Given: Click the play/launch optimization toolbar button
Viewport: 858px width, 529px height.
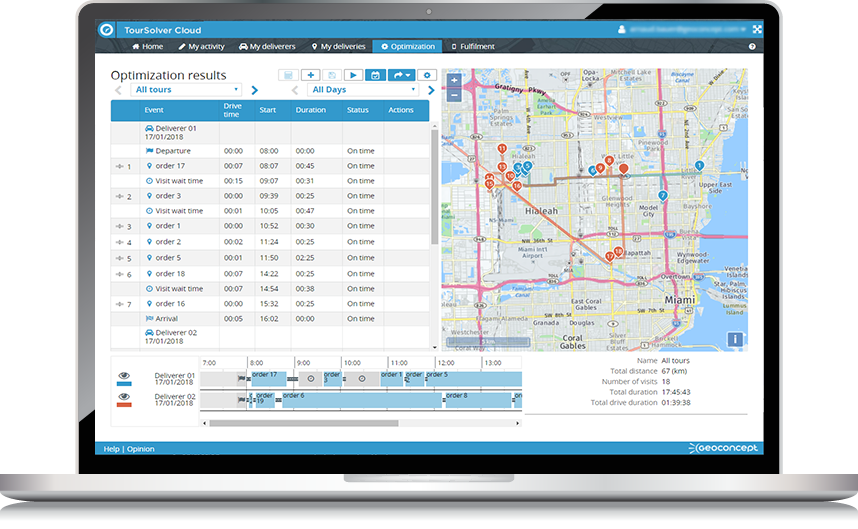Looking at the screenshot, I should [353, 75].
